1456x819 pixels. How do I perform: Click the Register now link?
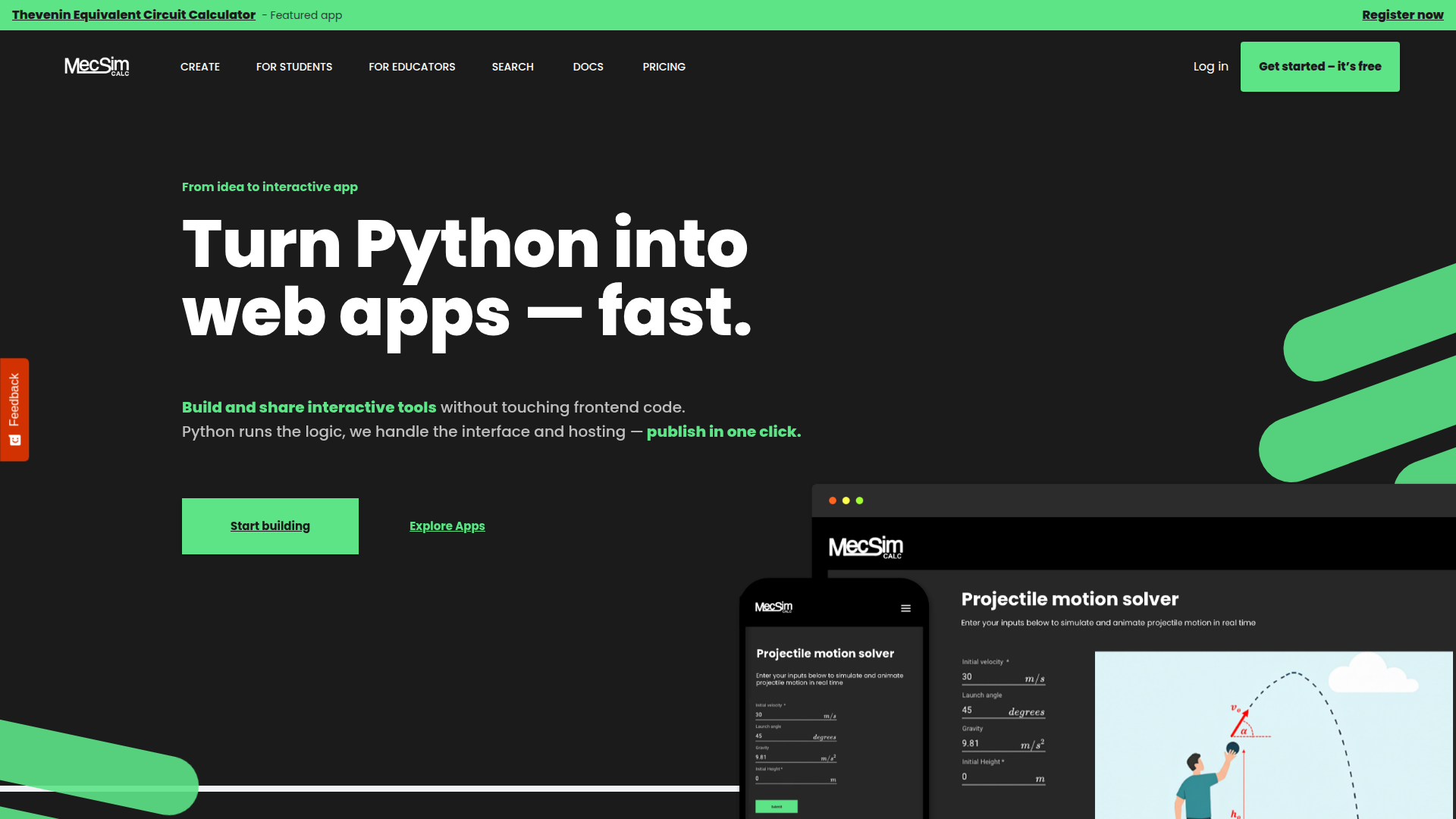[1403, 15]
